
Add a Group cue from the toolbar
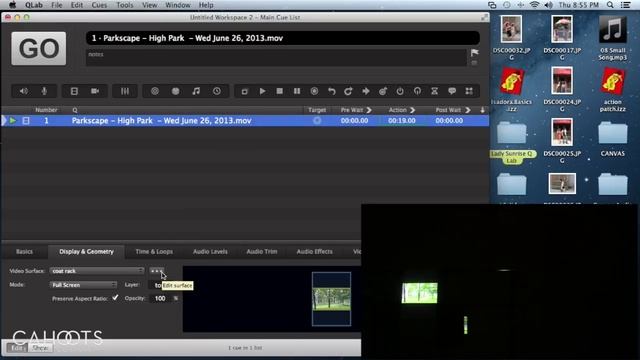click(244, 91)
